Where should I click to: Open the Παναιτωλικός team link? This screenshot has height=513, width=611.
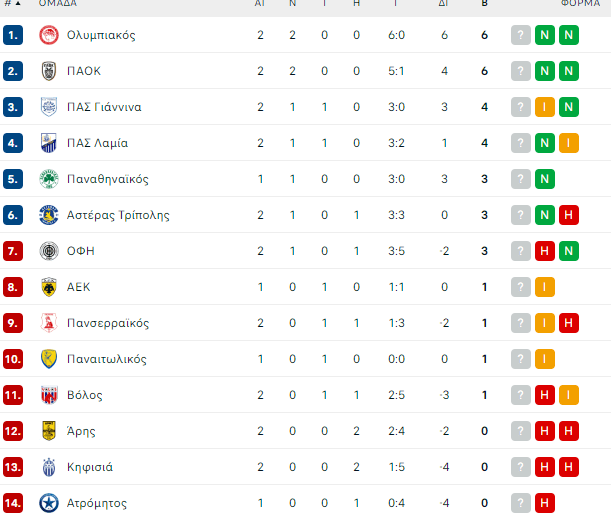(x=107, y=359)
